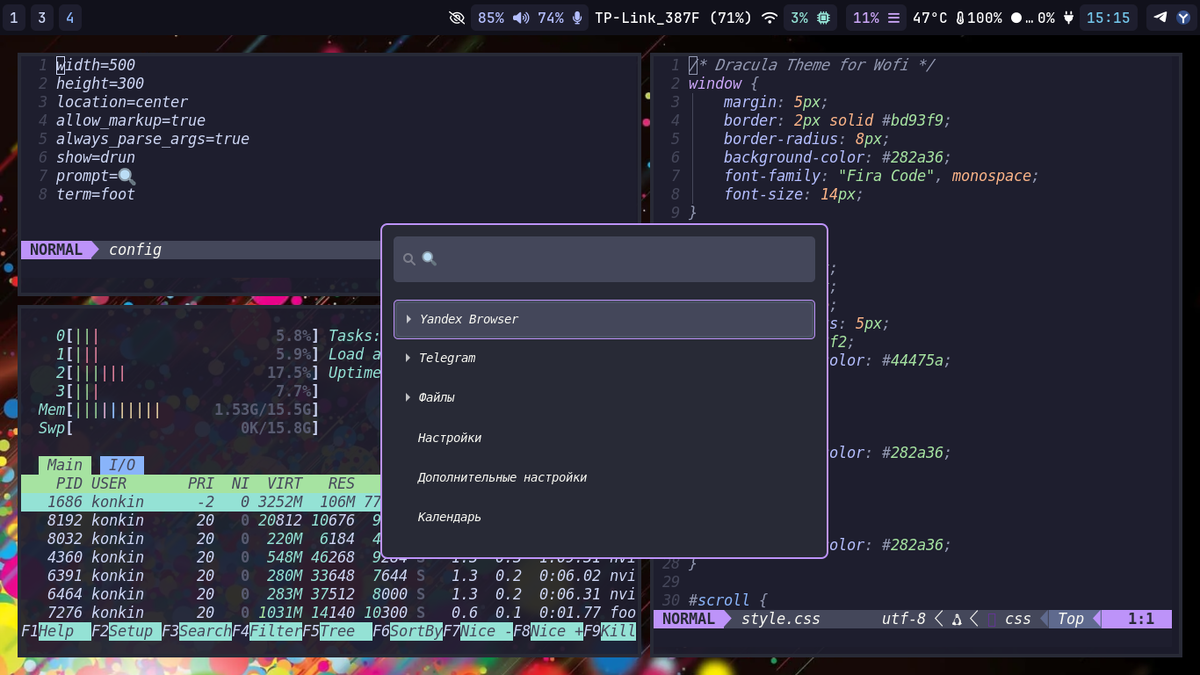
Task: Open the Wi-Fi network icon
Action: point(769,18)
